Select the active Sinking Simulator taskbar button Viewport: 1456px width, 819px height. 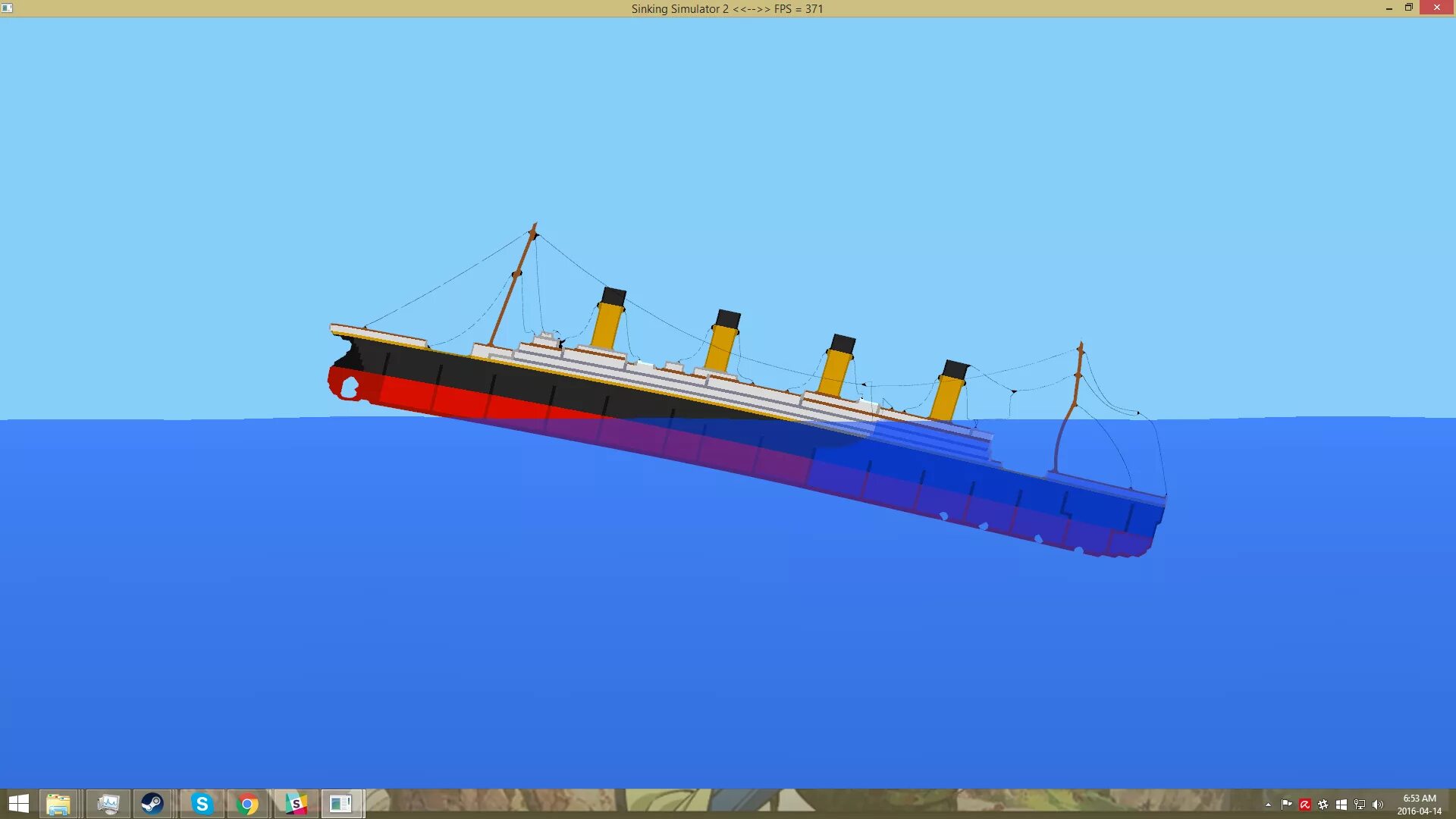[x=341, y=804]
